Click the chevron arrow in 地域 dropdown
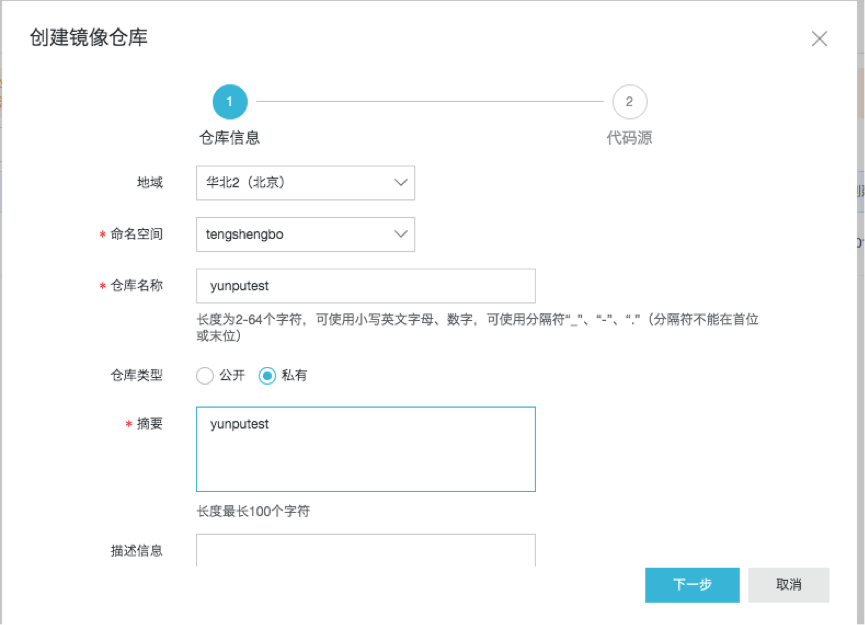 (x=401, y=183)
